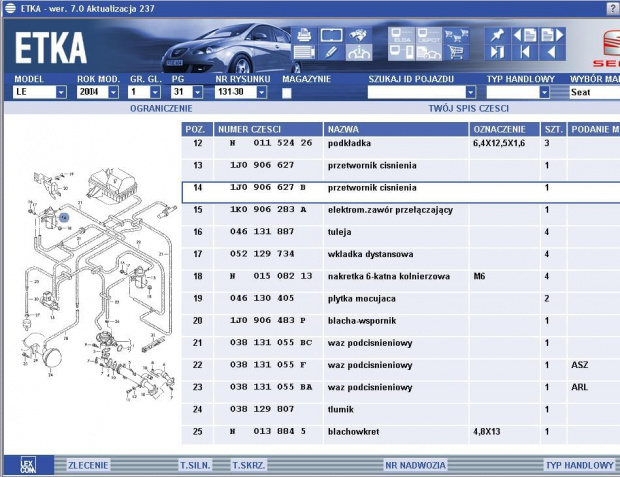
Task: Click in SZUKAJ ID POJAZDU input field
Action: [x=416, y=93]
